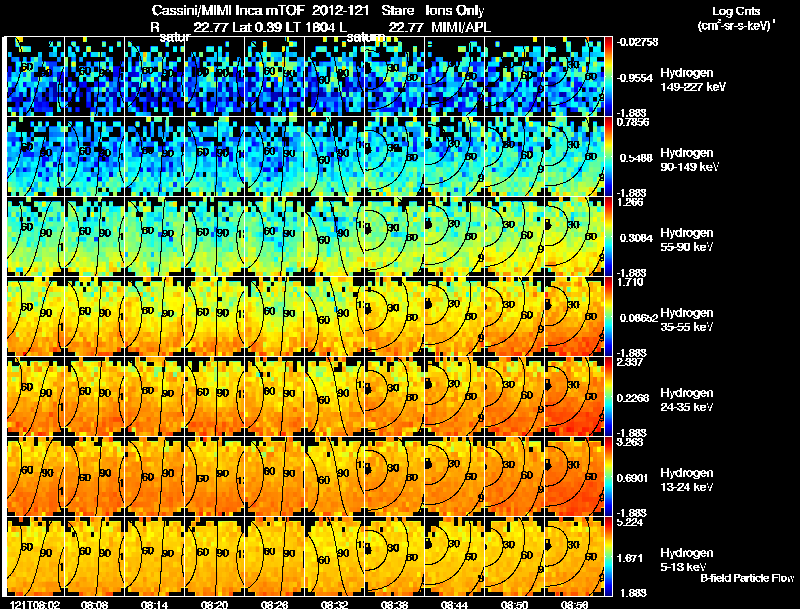The width and height of the screenshot is (800, 609).
Task: Click the 'Hydrogen 5-13 keV' label
Action: (687, 560)
